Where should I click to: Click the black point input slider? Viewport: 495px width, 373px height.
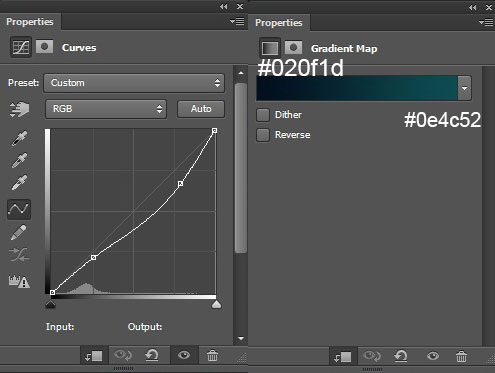(x=50, y=304)
